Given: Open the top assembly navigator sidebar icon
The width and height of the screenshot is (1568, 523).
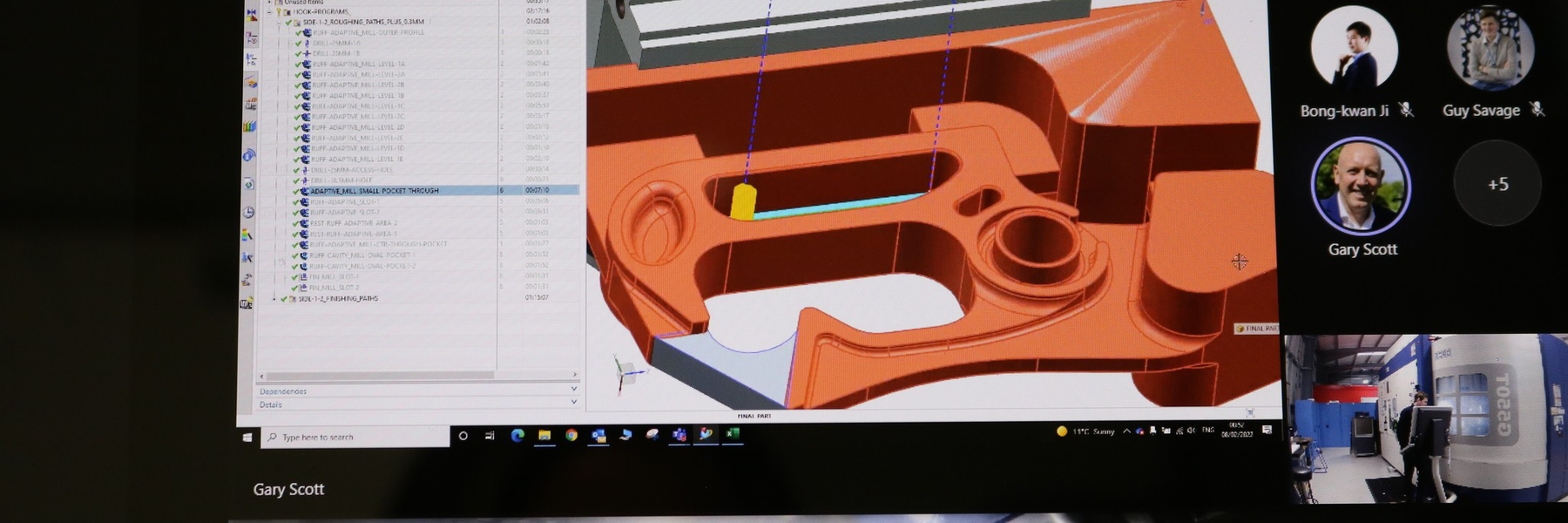Looking at the screenshot, I should 252,15.
